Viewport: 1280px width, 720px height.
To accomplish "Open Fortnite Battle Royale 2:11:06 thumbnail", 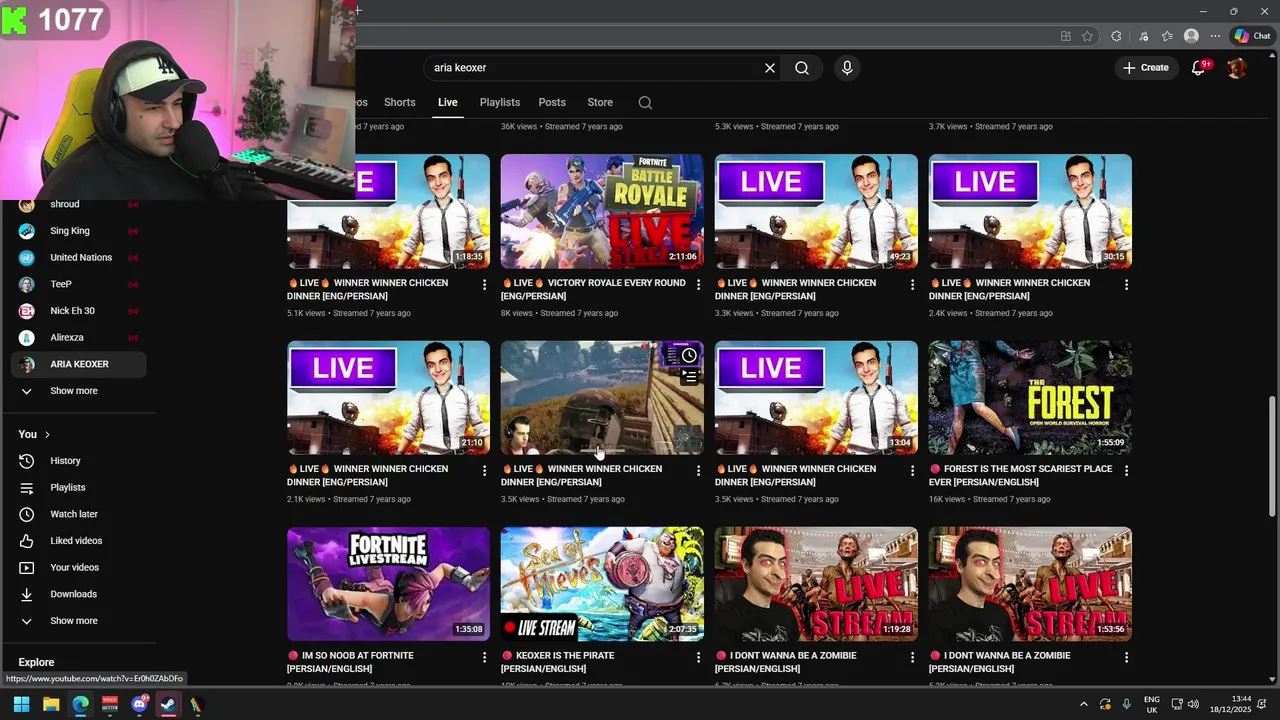I will click(x=602, y=211).
